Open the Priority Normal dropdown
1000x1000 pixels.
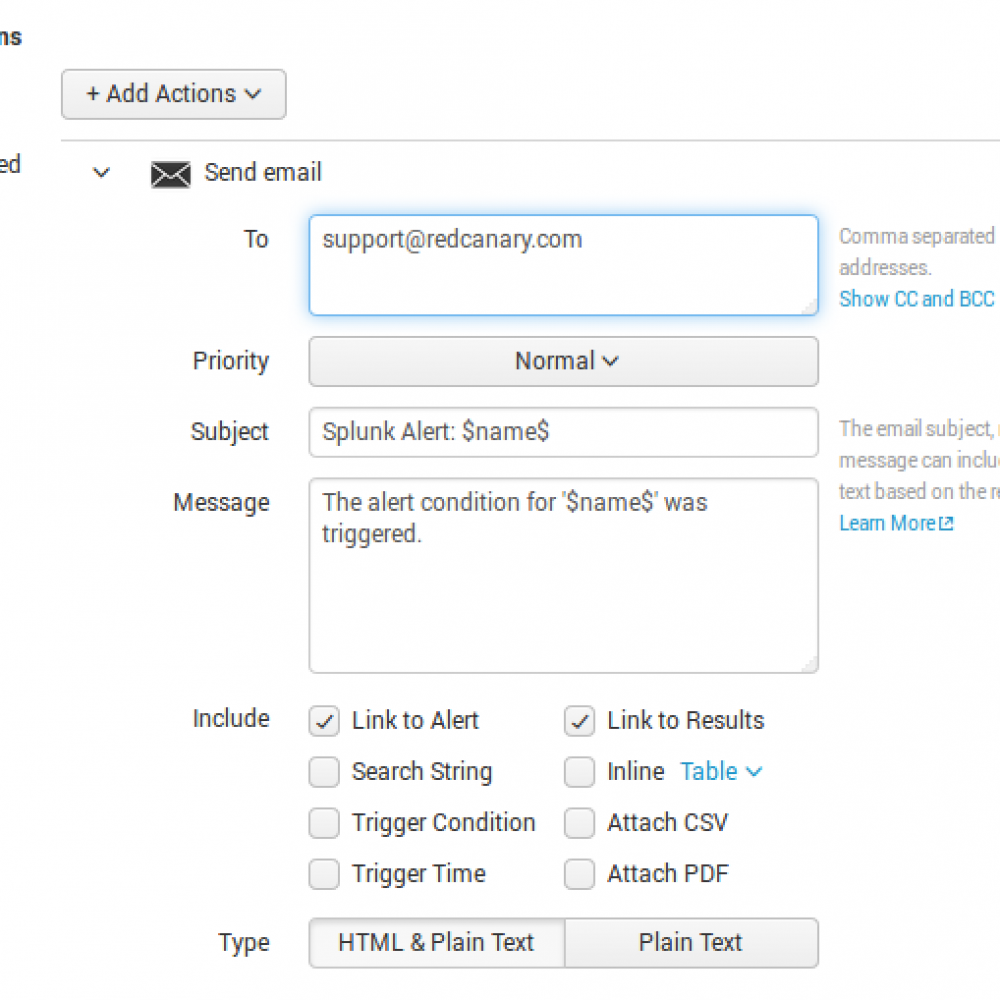(x=563, y=361)
